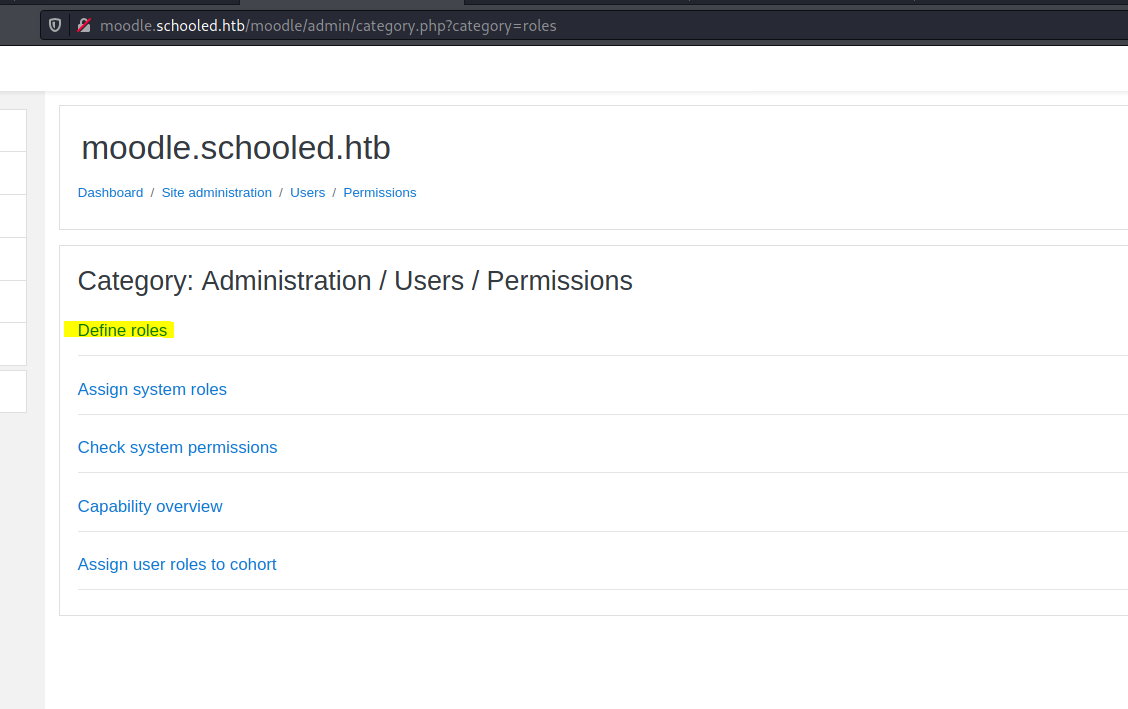
Task: Click the moodle.schooled.htb page heading
Action: tap(235, 147)
